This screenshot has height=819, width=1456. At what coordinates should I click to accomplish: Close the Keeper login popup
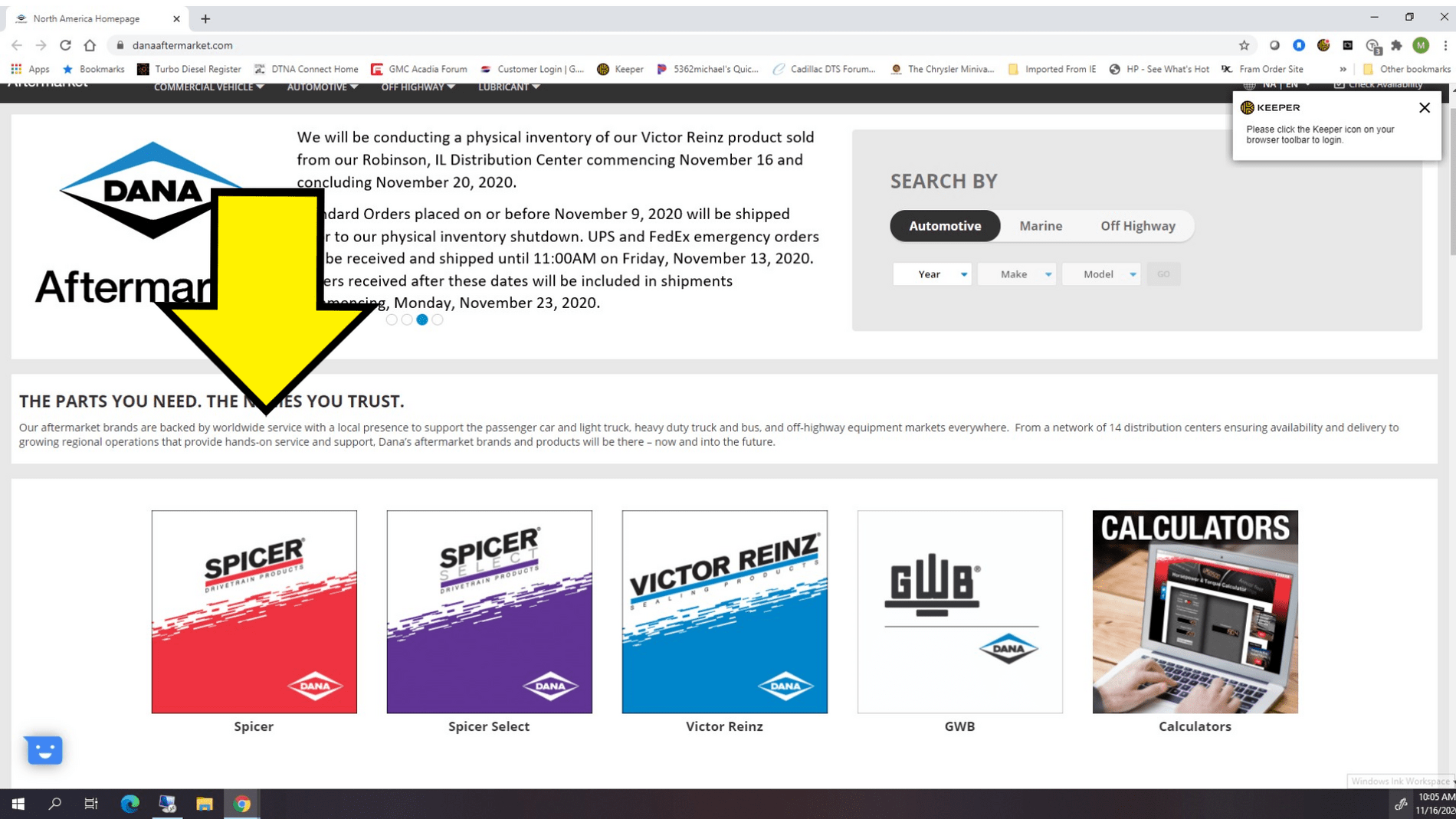pyautogui.click(x=1424, y=108)
